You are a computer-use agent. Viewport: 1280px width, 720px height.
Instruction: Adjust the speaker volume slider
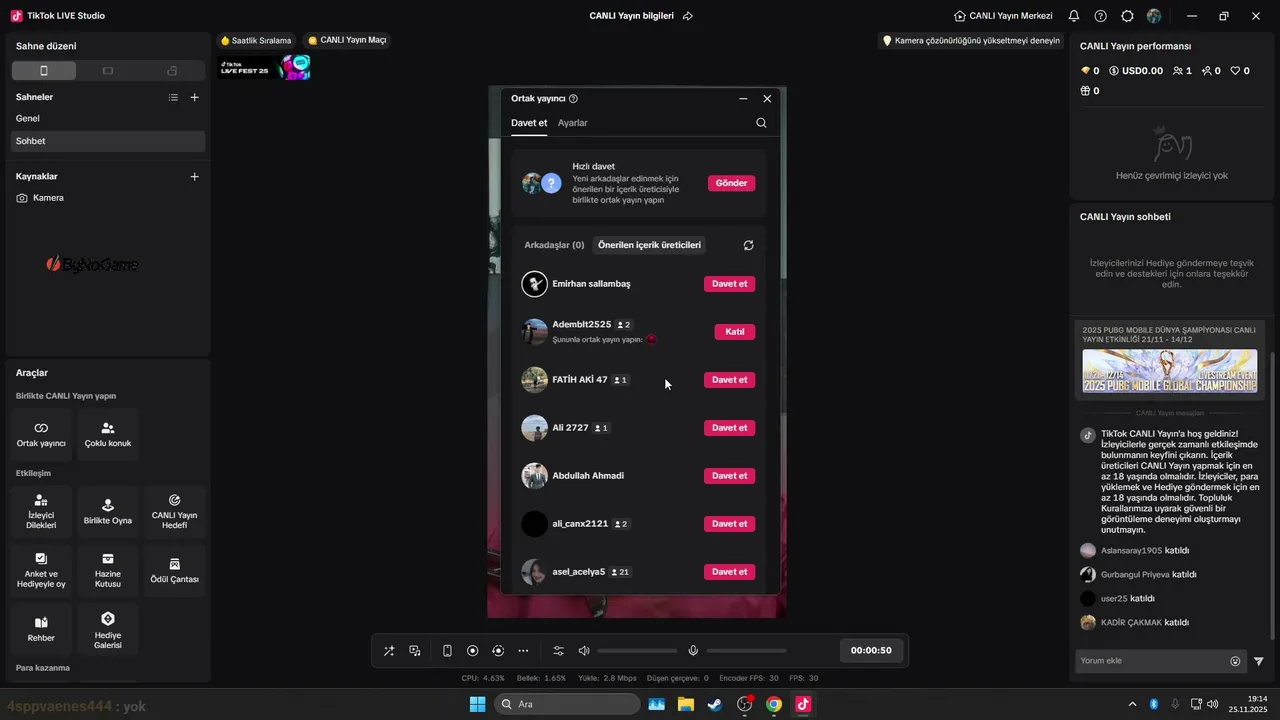point(637,651)
